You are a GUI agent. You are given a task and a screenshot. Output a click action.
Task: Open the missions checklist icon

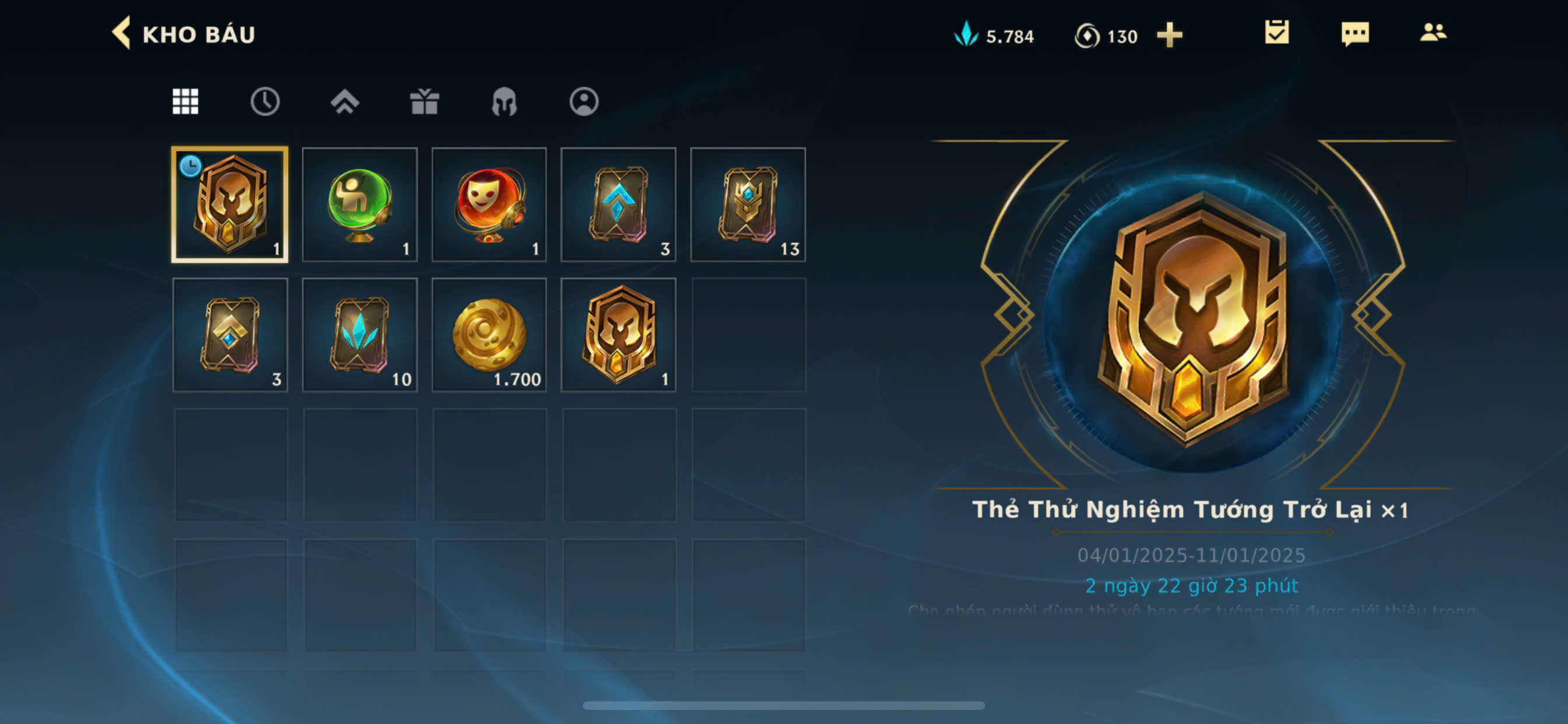[x=1276, y=33]
